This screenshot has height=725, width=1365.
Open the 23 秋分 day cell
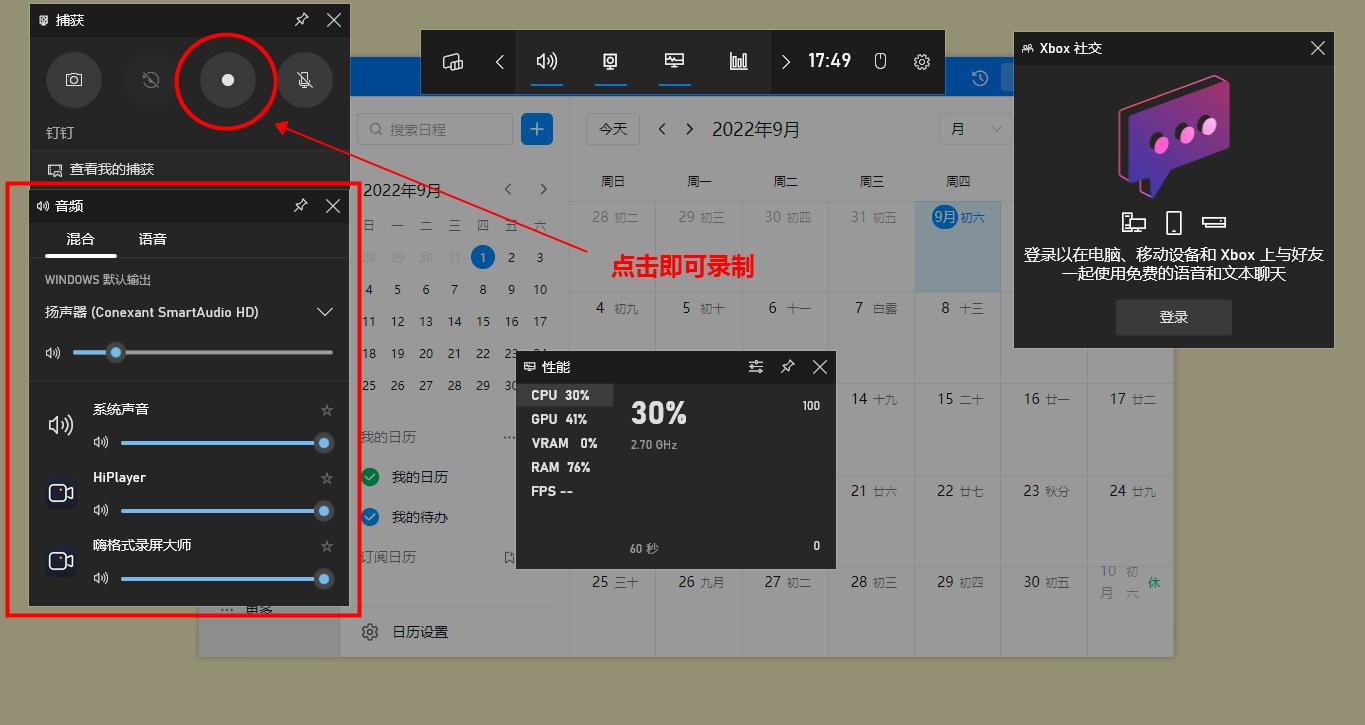1044,520
